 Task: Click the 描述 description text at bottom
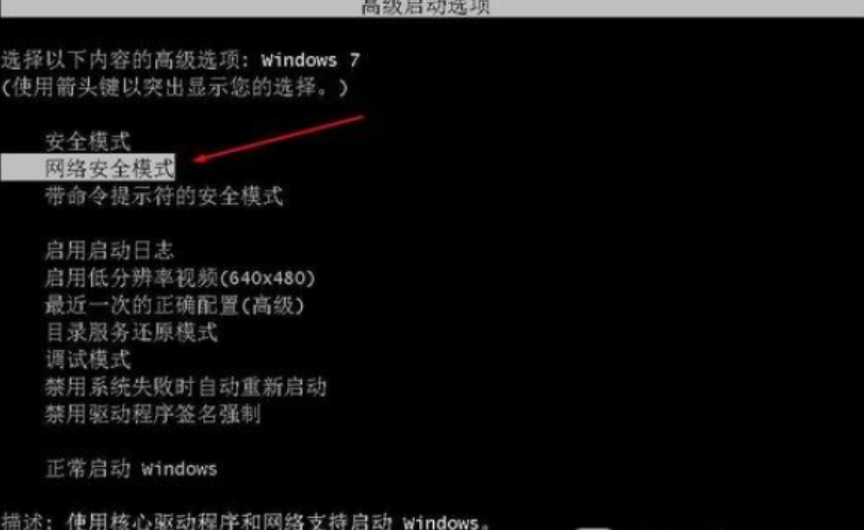[x=245, y=521]
